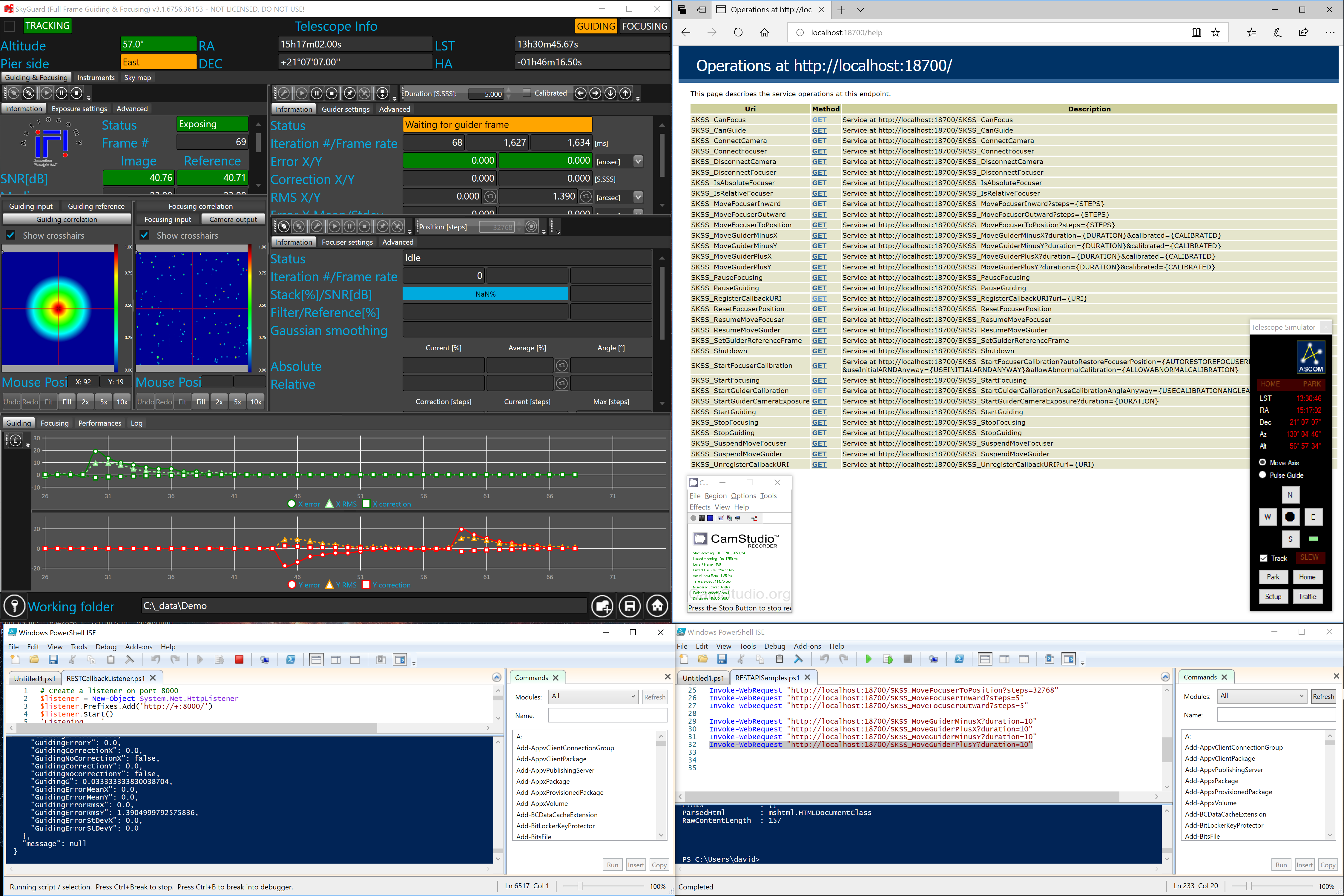The height and width of the screenshot is (896, 1344).
Task: Enable the Calibrated checkbox
Action: click(527, 93)
